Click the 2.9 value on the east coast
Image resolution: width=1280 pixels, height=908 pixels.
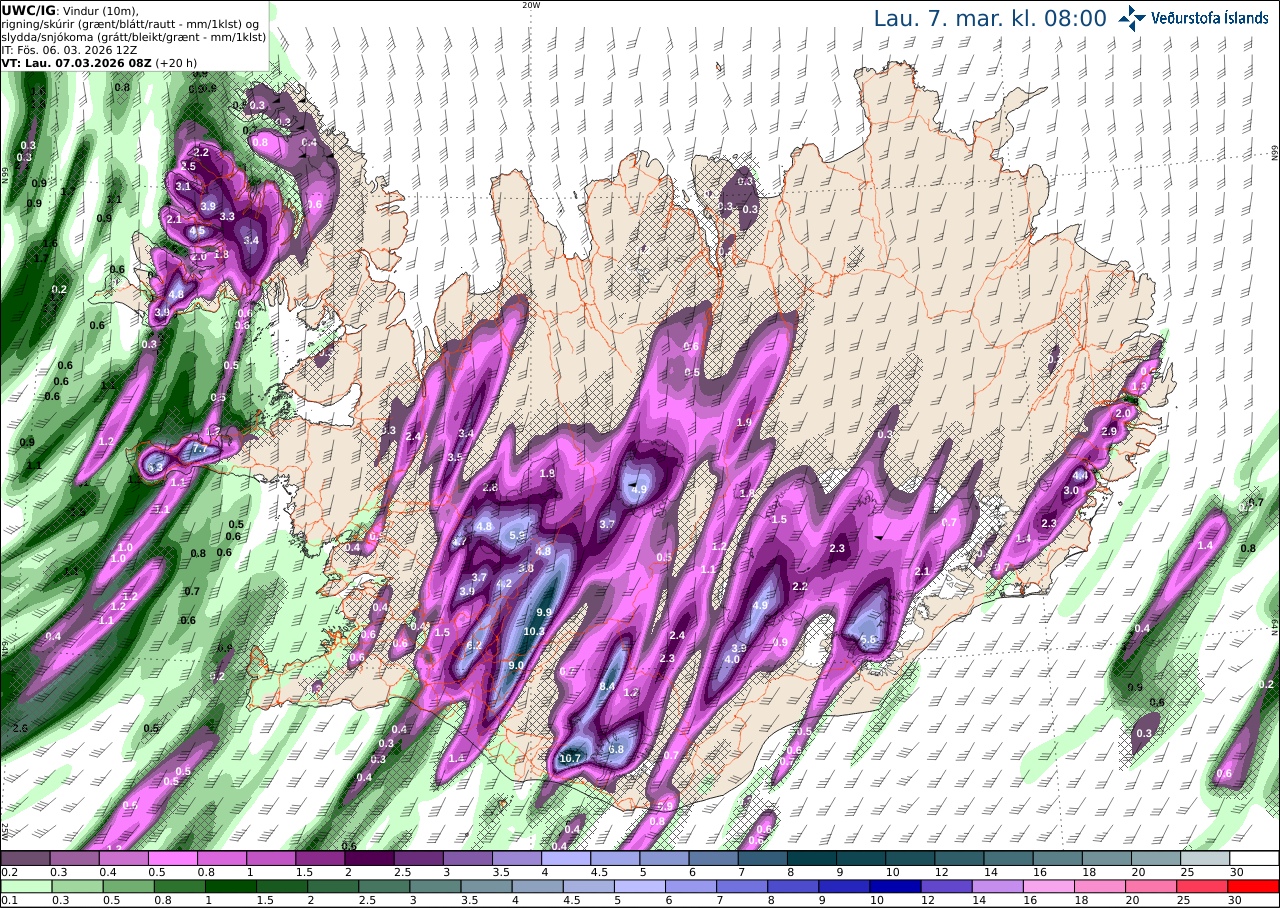pyautogui.click(x=1108, y=431)
